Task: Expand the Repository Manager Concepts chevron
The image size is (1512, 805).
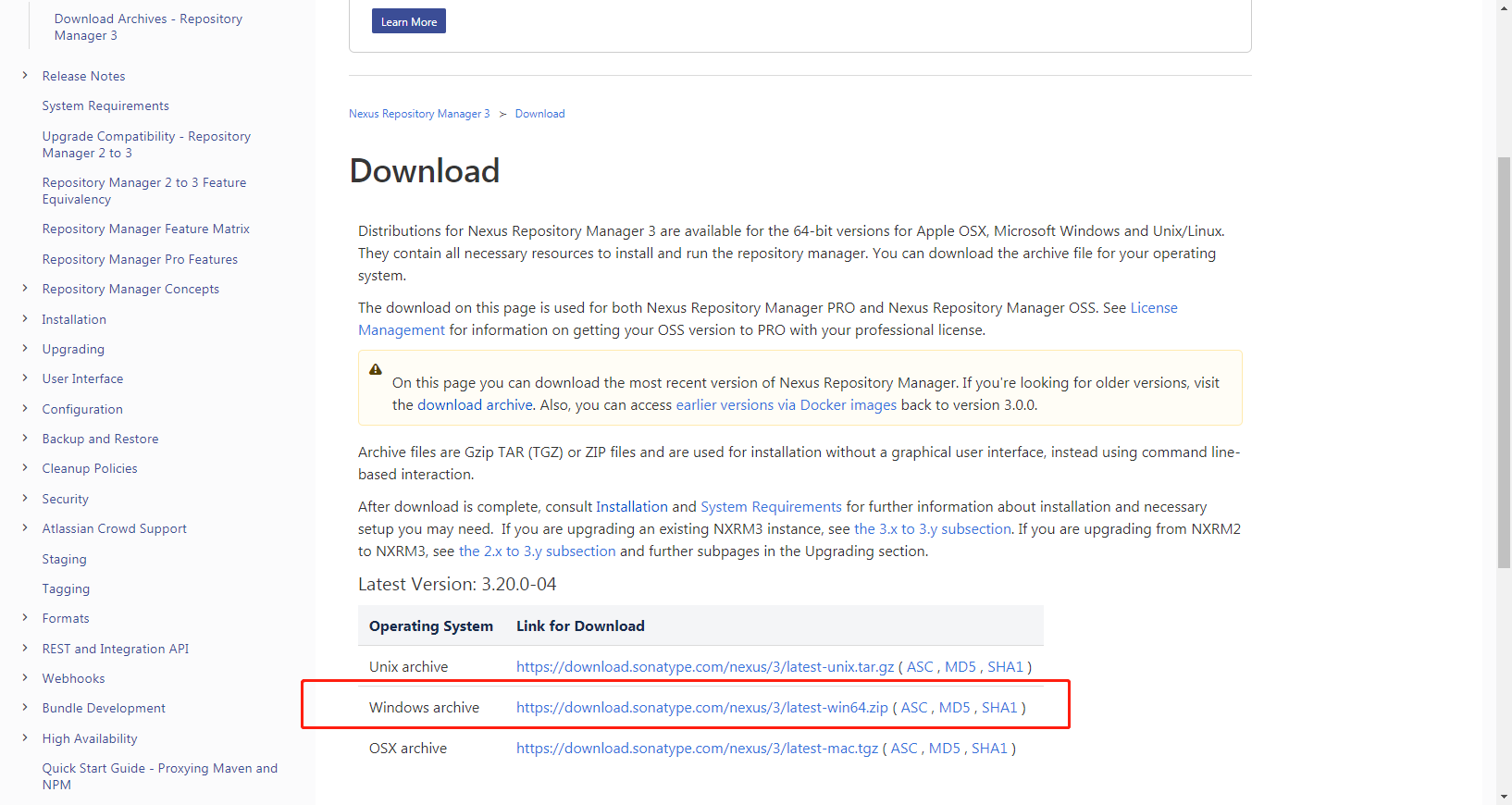Action: (x=25, y=289)
